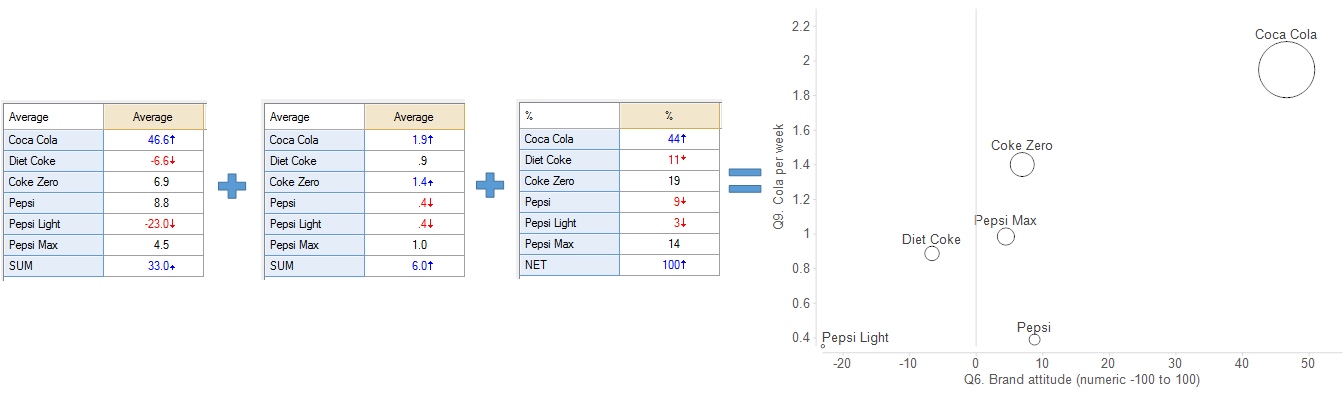Click the first blue plus sign icon

[232, 187]
